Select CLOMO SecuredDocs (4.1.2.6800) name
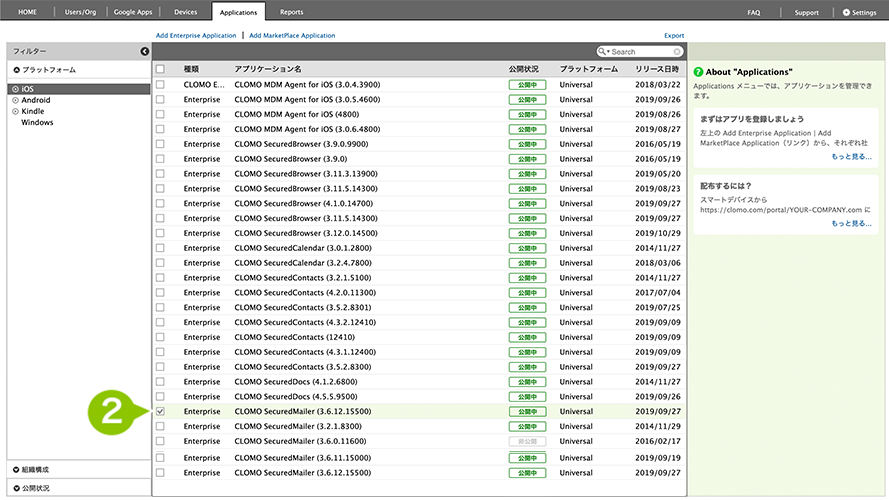This screenshot has width=889, height=500. (295, 382)
